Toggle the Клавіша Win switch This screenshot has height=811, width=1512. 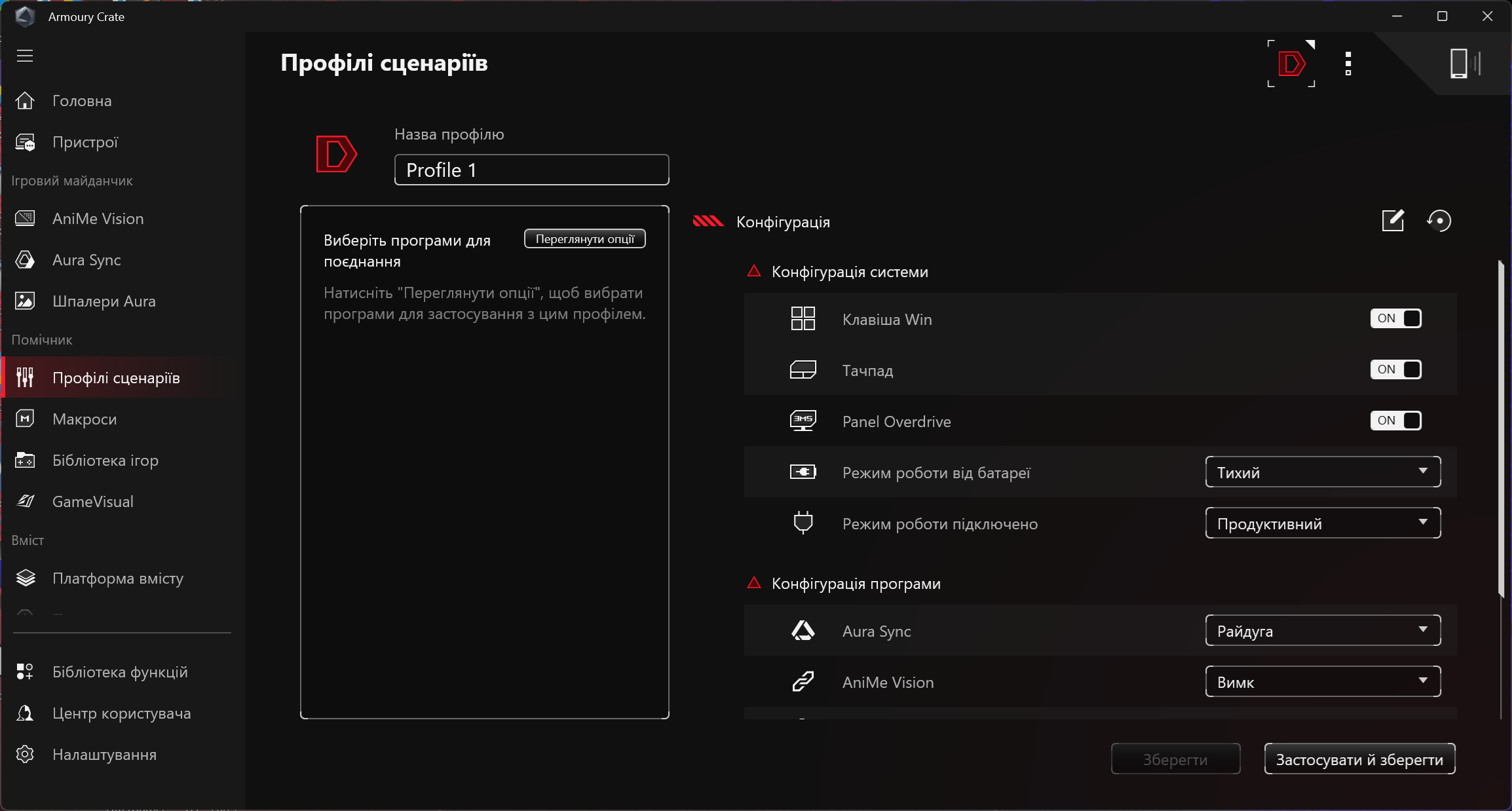coord(1395,318)
